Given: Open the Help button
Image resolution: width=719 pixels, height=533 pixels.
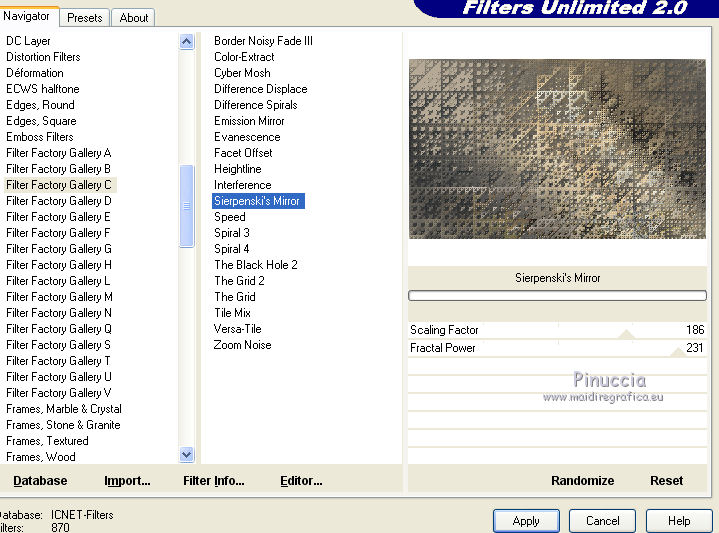Looking at the screenshot, I should coord(679,521).
